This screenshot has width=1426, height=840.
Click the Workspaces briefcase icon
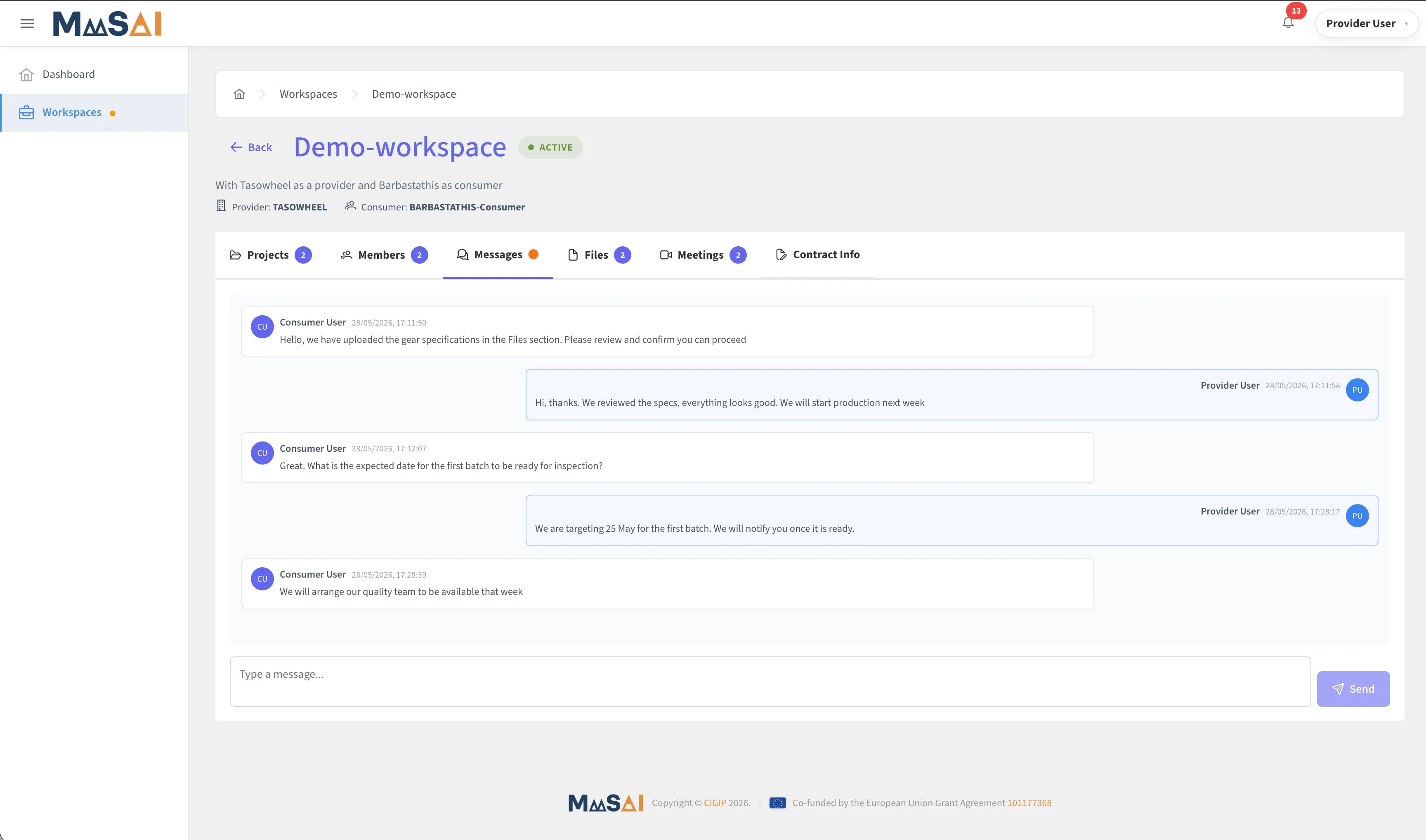pos(26,113)
